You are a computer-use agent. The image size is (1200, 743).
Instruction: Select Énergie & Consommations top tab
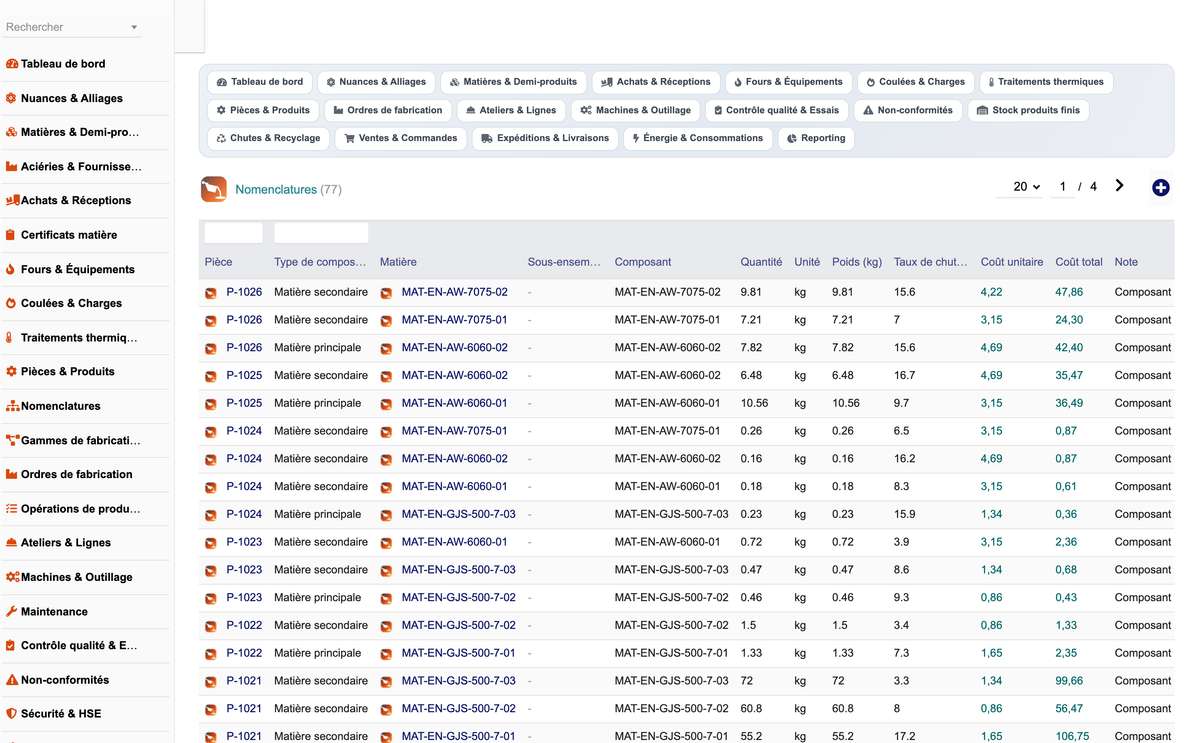(698, 138)
